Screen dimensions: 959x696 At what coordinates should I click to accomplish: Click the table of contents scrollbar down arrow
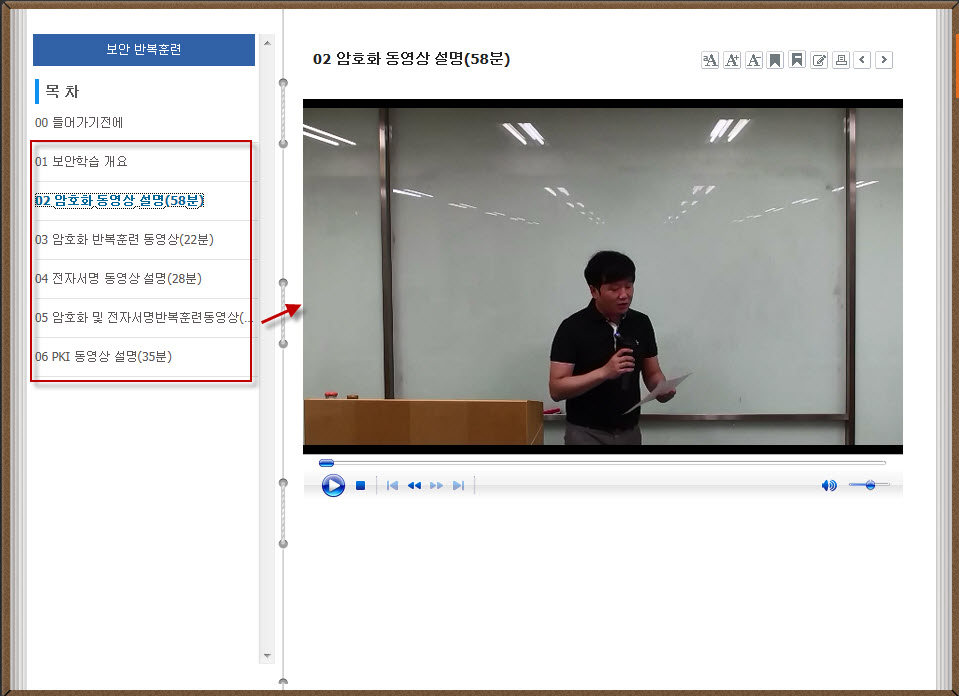pyautogui.click(x=267, y=656)
